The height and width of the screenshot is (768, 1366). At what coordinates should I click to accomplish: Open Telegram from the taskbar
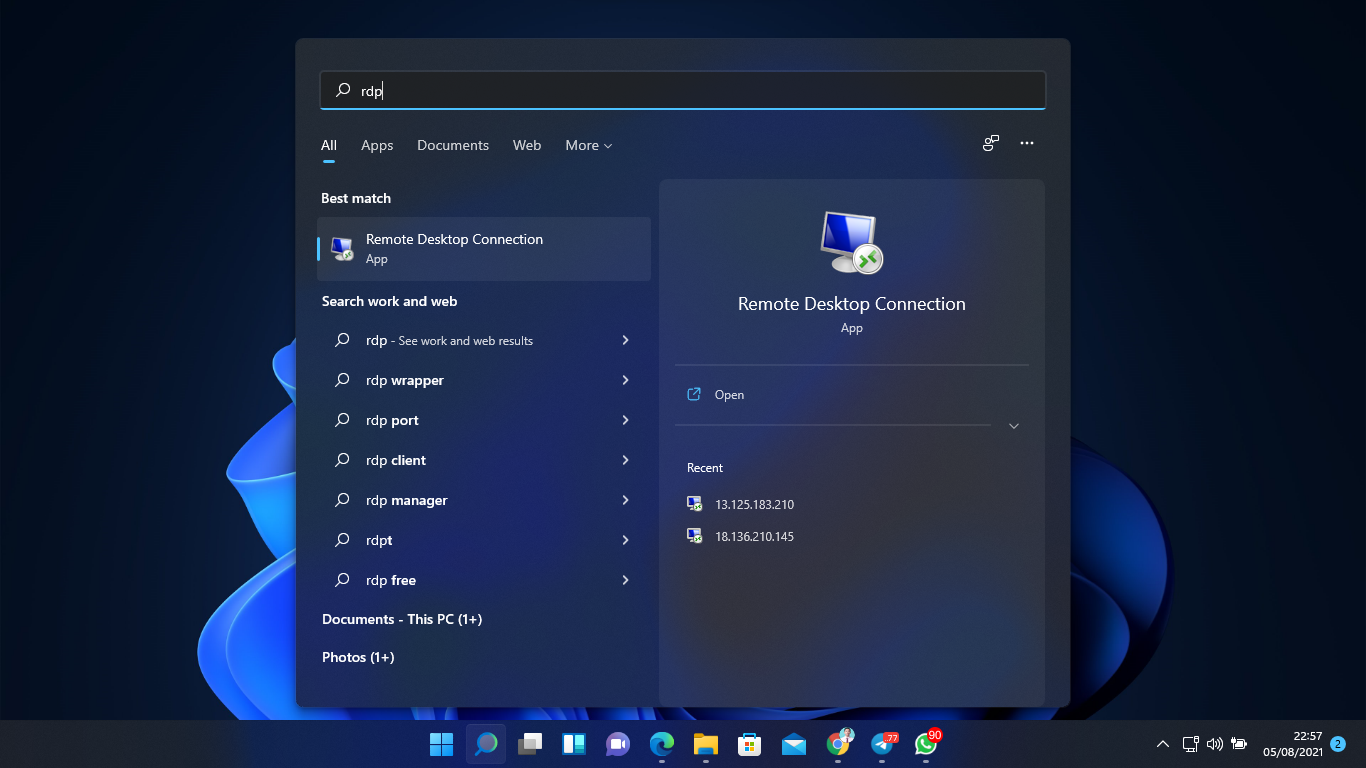point(883,744)
